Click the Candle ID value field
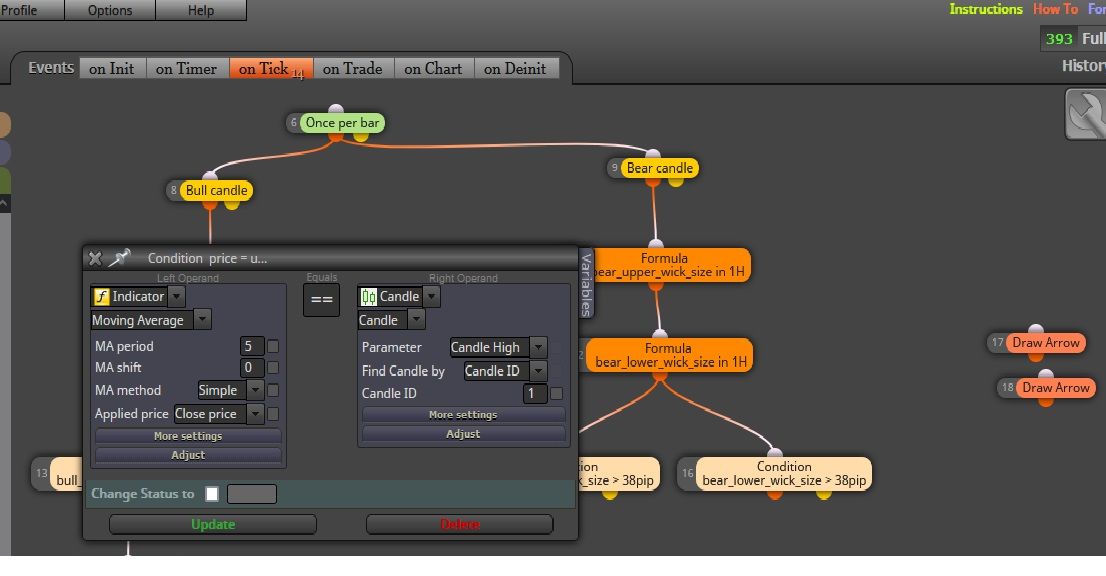The image size is (1106, 576). tap(535, 393)
